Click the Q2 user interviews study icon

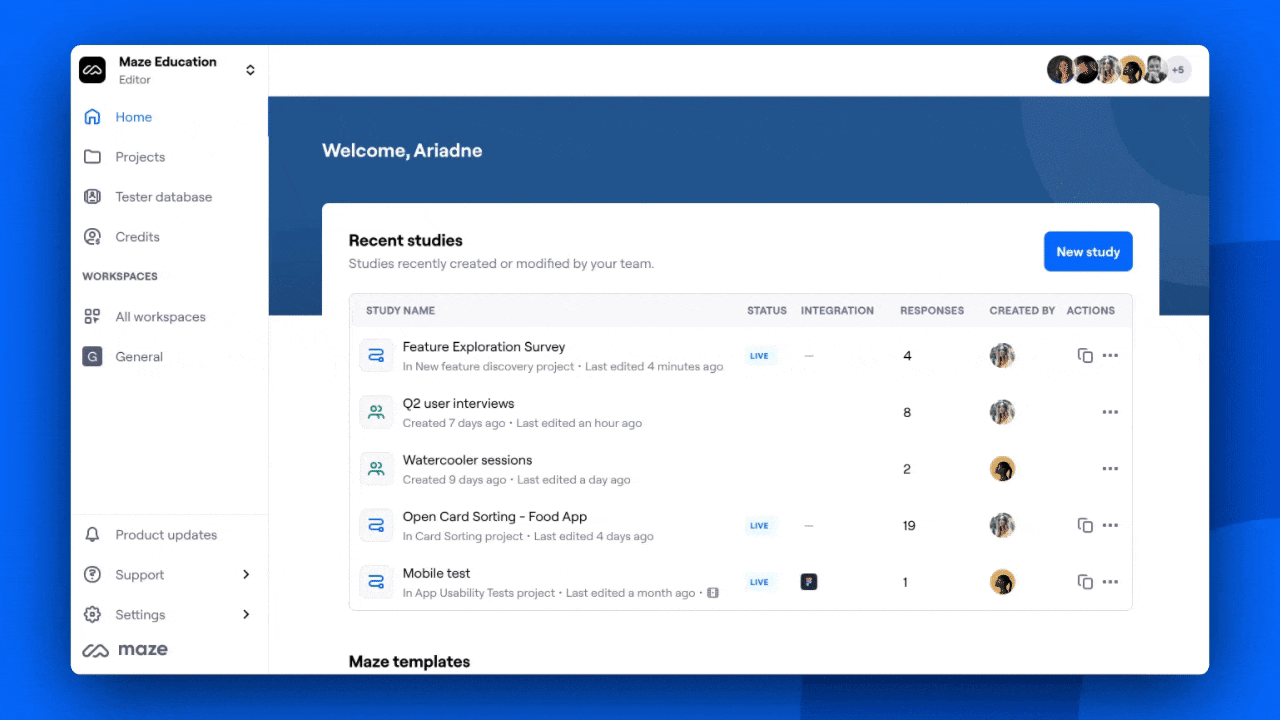(376, 412)
